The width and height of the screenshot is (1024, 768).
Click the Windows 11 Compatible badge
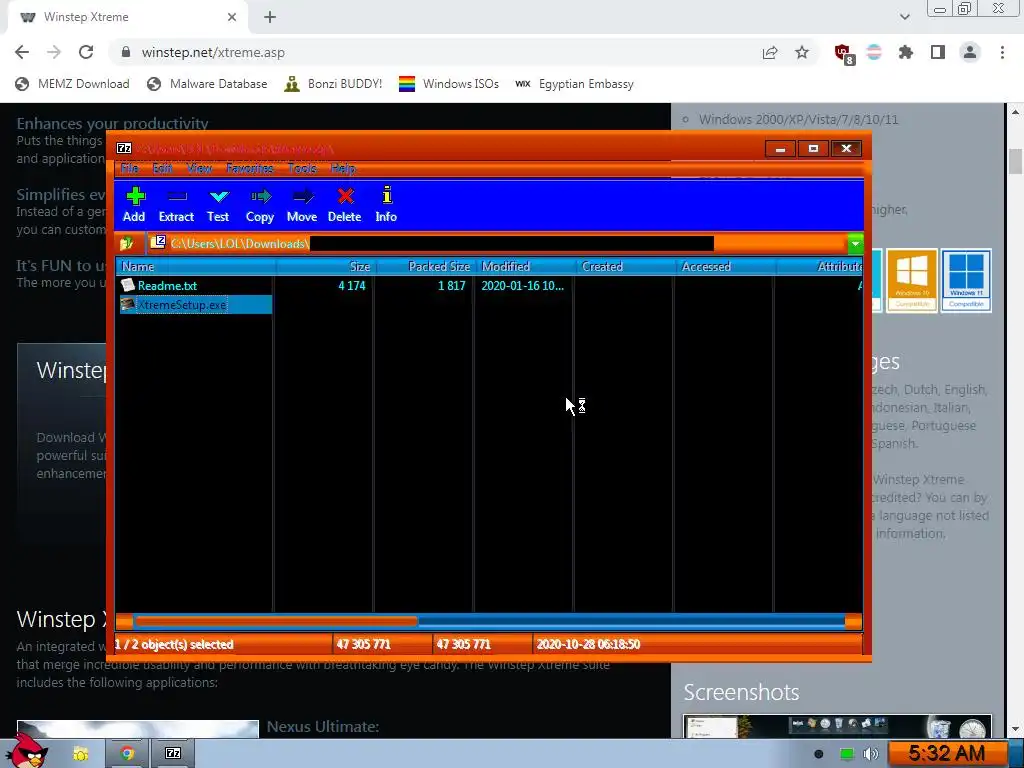pos(966,280)
